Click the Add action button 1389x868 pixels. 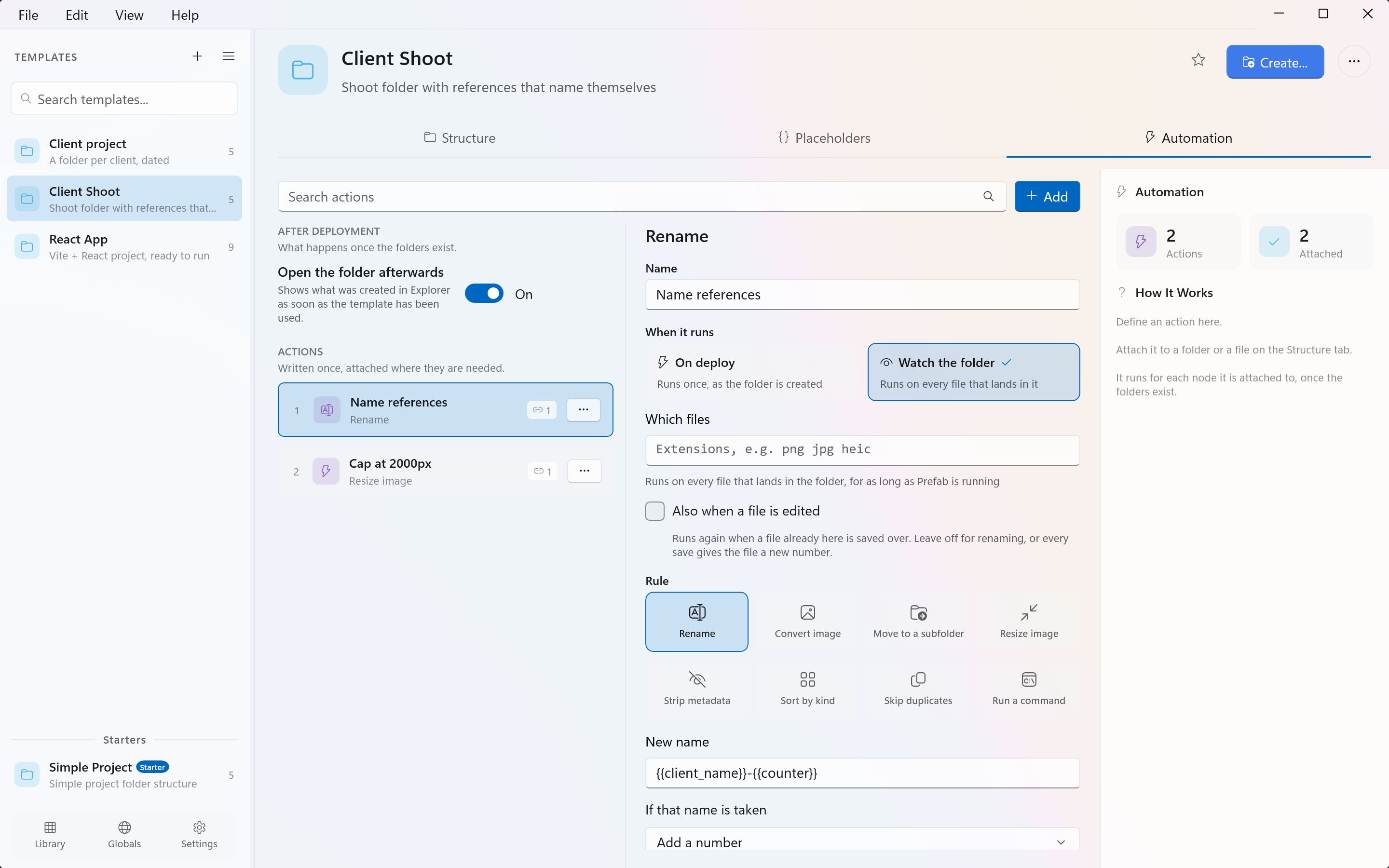(1047, 196)
